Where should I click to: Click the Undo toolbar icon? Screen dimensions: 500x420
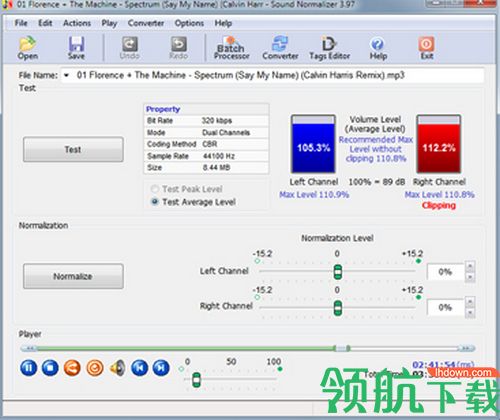tap(129, 48)
